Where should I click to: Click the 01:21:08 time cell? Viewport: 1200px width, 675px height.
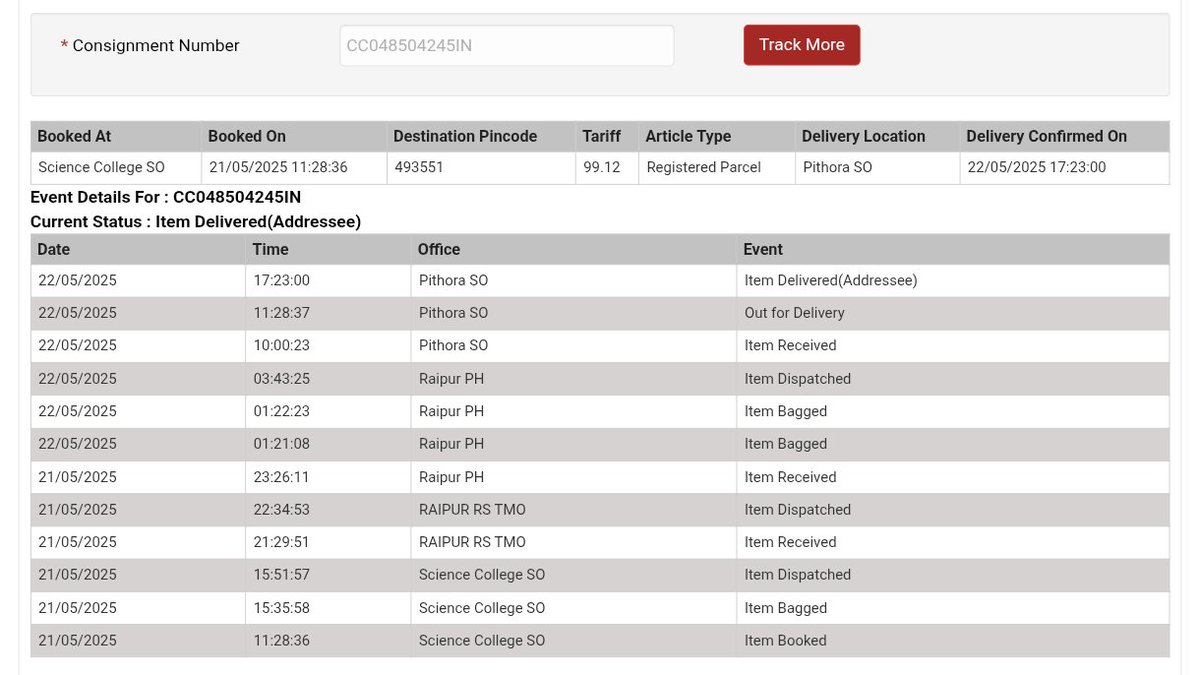coord(328,444)
